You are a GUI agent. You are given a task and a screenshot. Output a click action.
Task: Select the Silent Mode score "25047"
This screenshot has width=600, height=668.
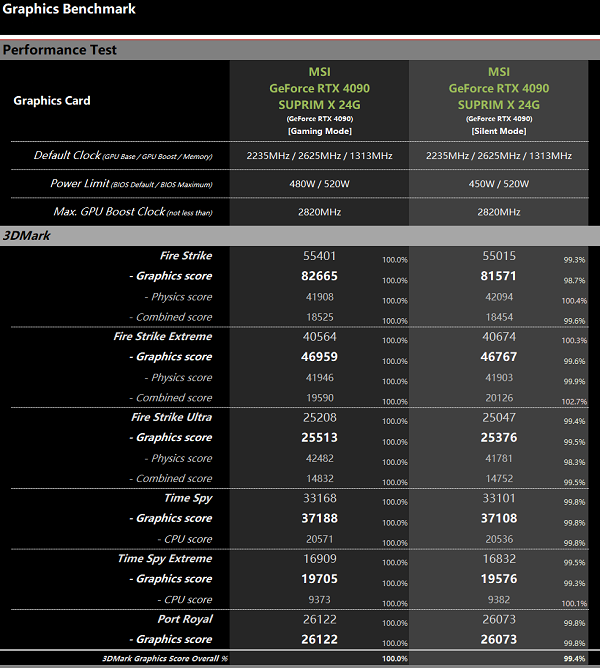[499, 418]
